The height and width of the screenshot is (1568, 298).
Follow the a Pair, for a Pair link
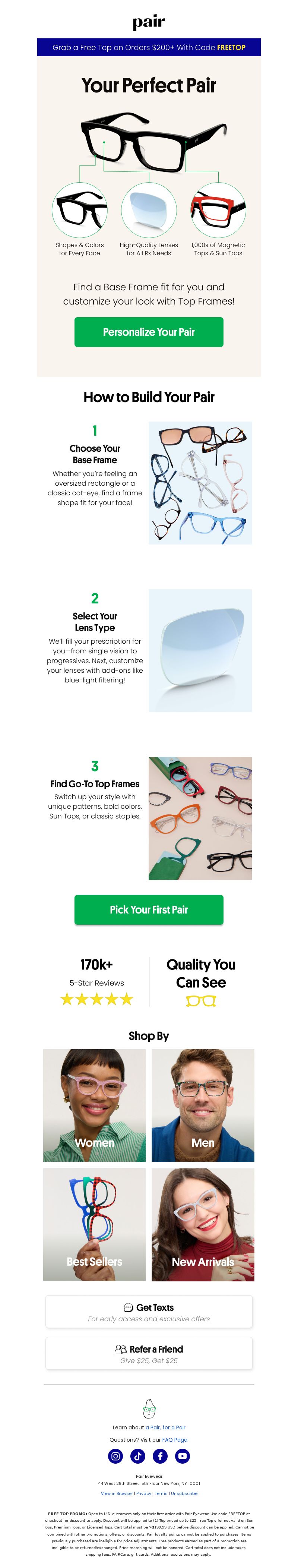pos(165,1427)
